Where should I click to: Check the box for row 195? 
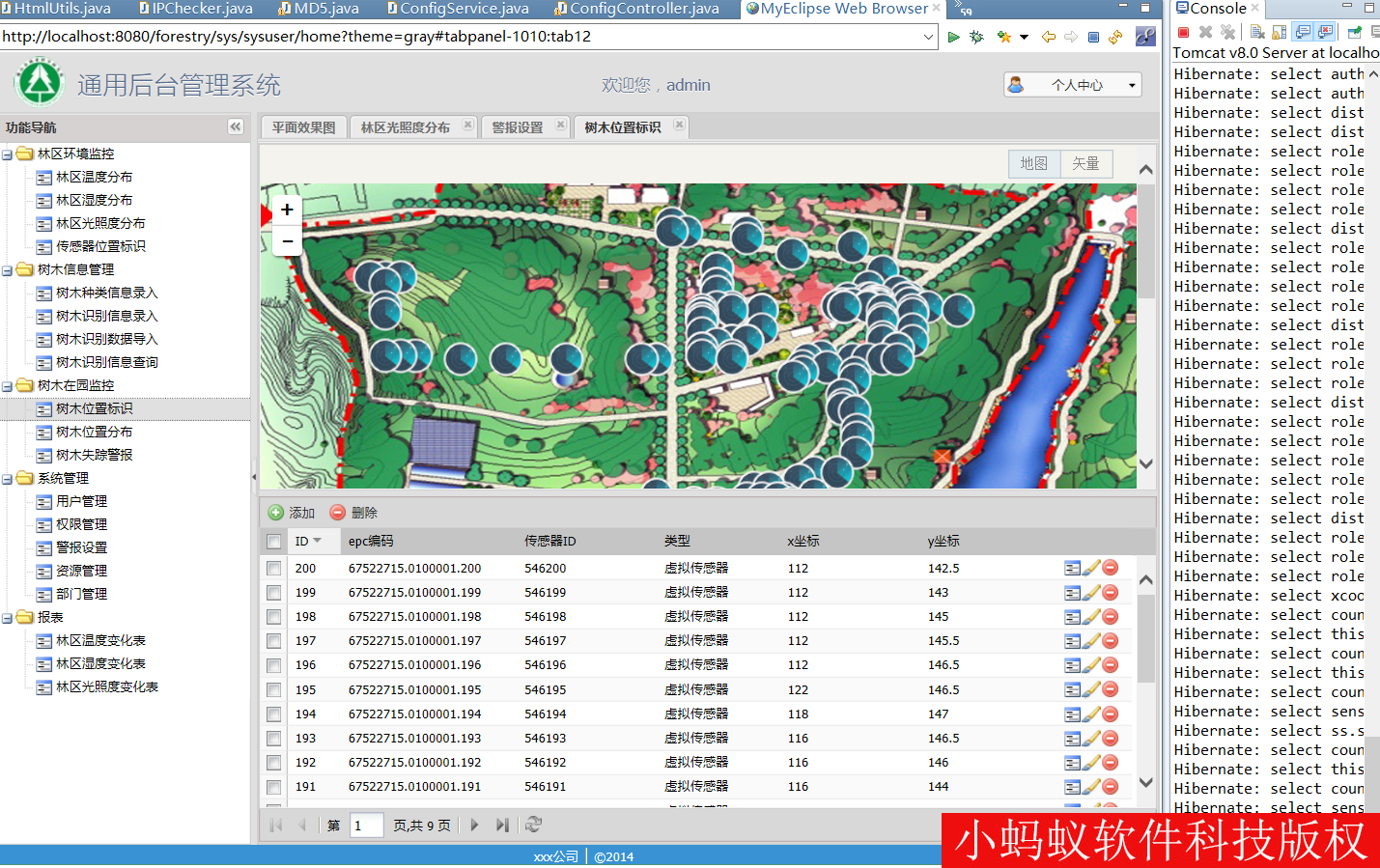274,689
